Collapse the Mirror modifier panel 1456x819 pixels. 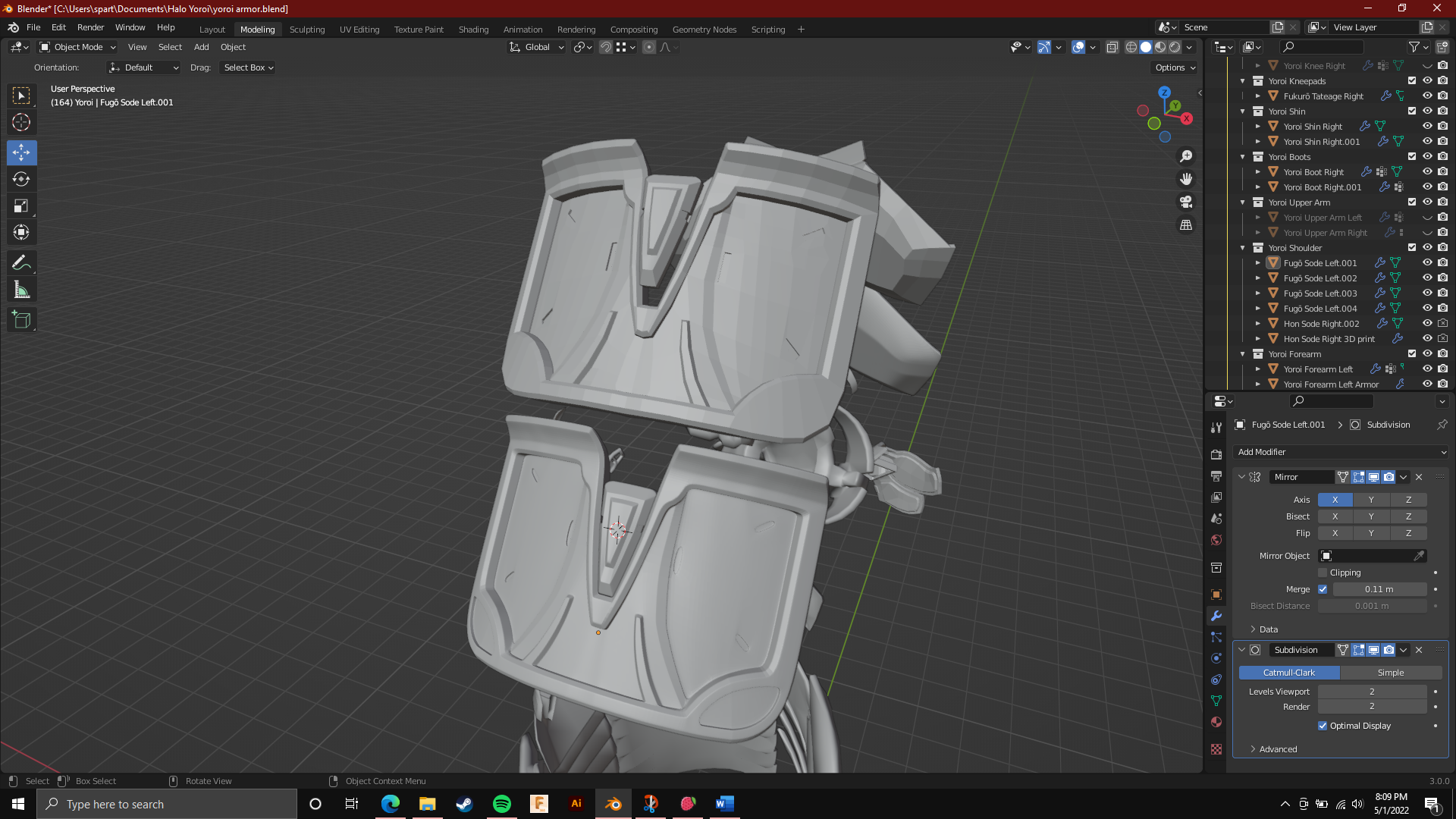pos(1241,477)
